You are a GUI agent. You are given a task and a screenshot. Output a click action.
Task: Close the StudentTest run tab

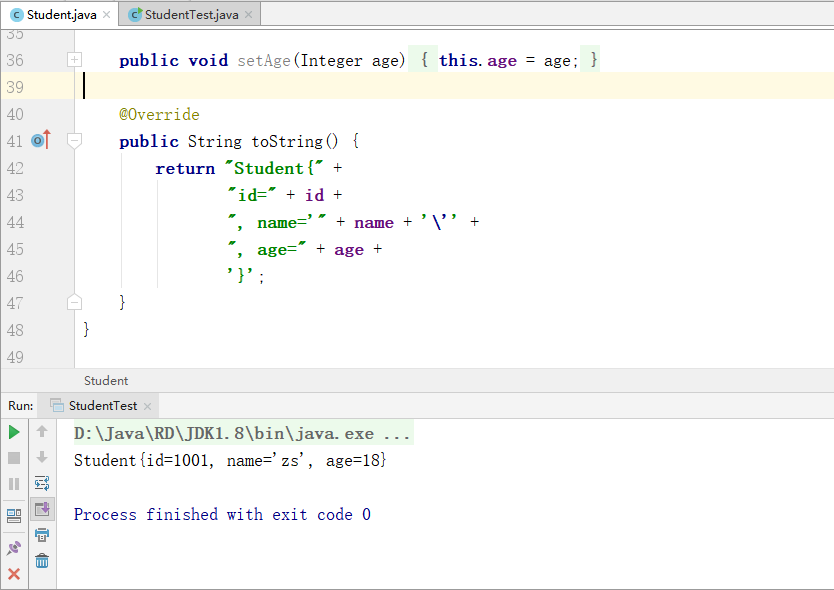pyautogui.click(x=147, y=406)
